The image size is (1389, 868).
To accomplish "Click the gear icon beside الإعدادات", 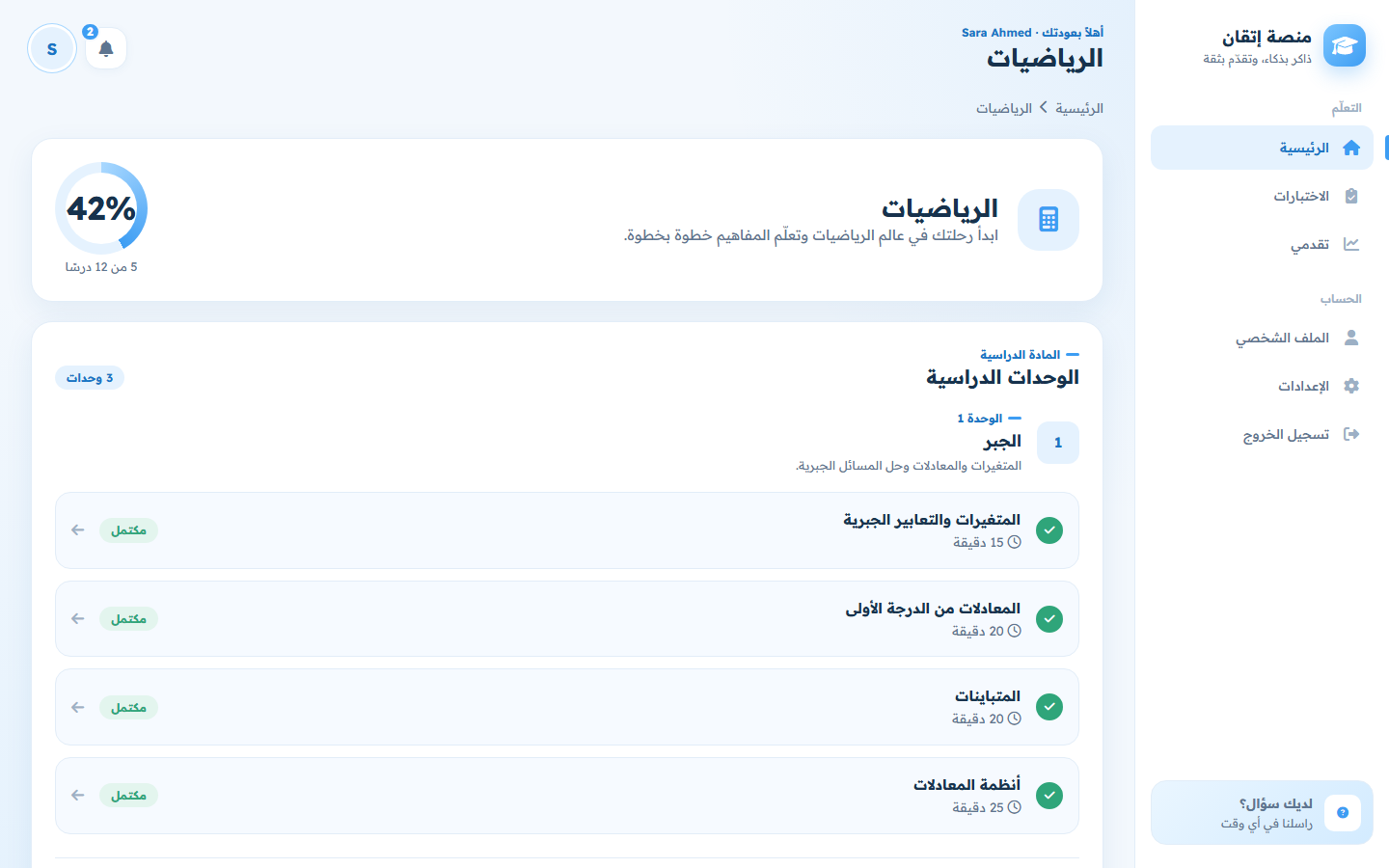I will click(x=1351, y=386).
